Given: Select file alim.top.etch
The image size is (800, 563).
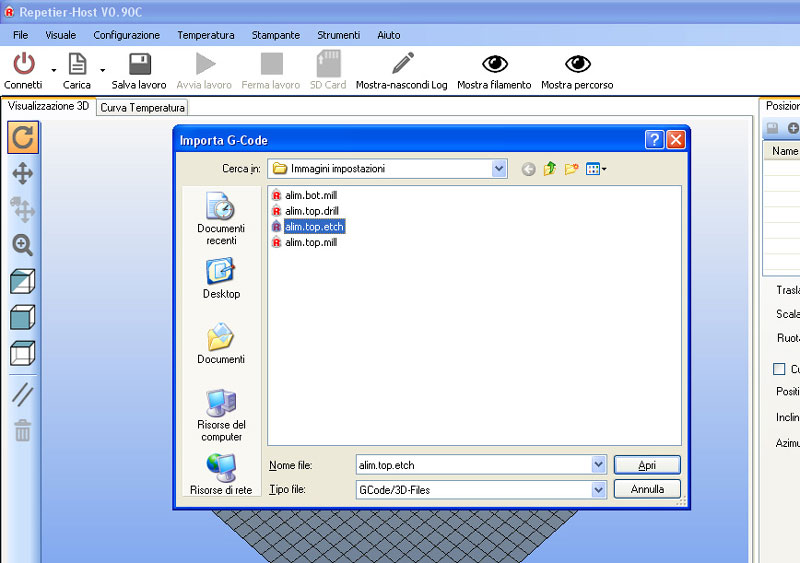Looking at the screenshot, I should pyautogui.click(x=308, y=227).
